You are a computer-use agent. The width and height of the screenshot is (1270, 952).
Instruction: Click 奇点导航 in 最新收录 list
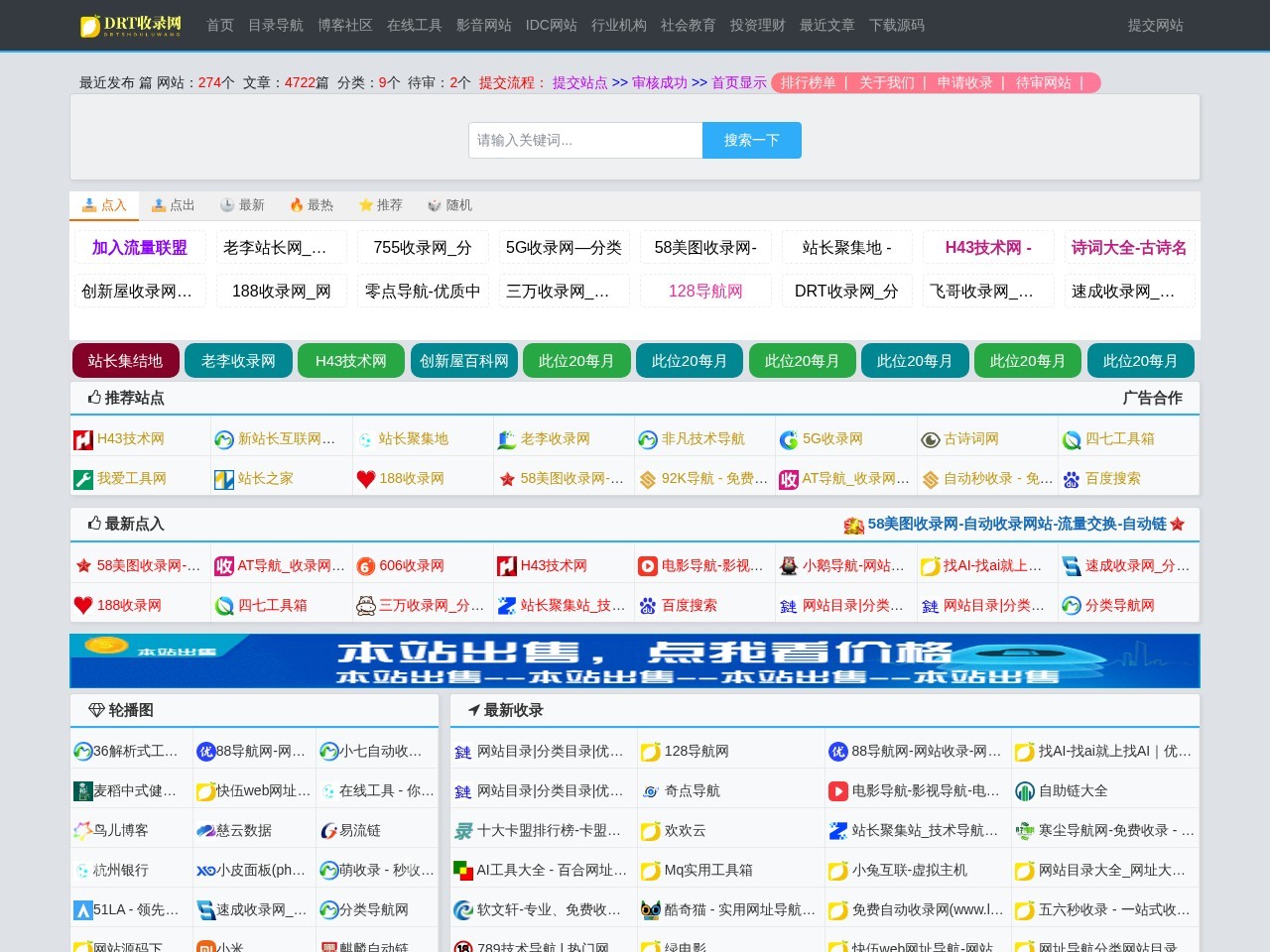click(x=693, y=790)
